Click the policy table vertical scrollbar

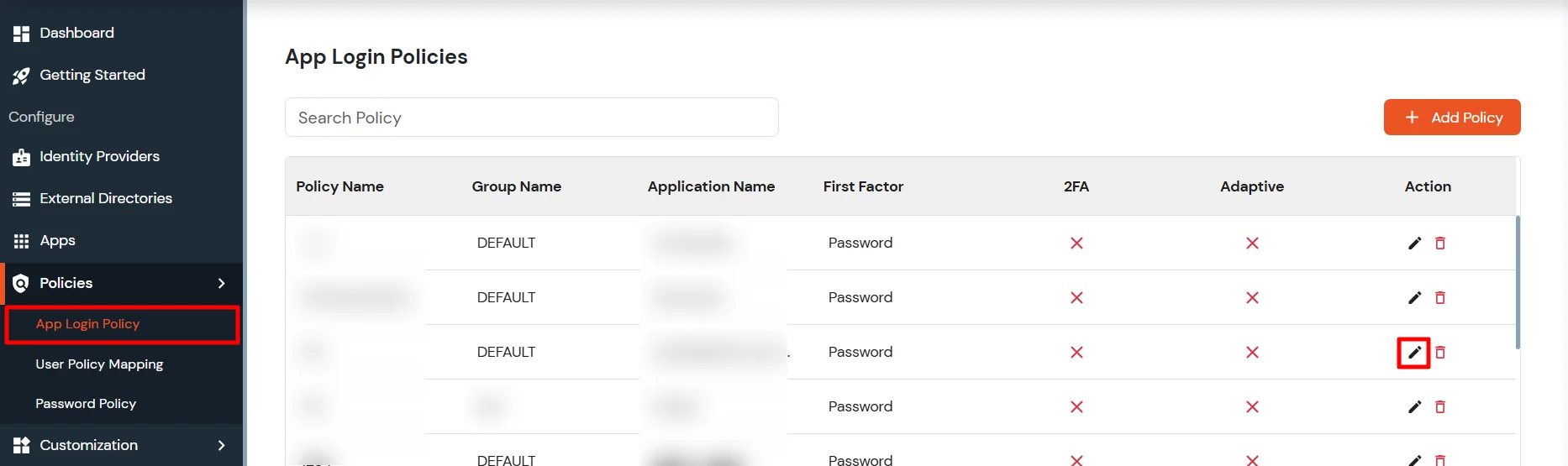click(1518, 282)
